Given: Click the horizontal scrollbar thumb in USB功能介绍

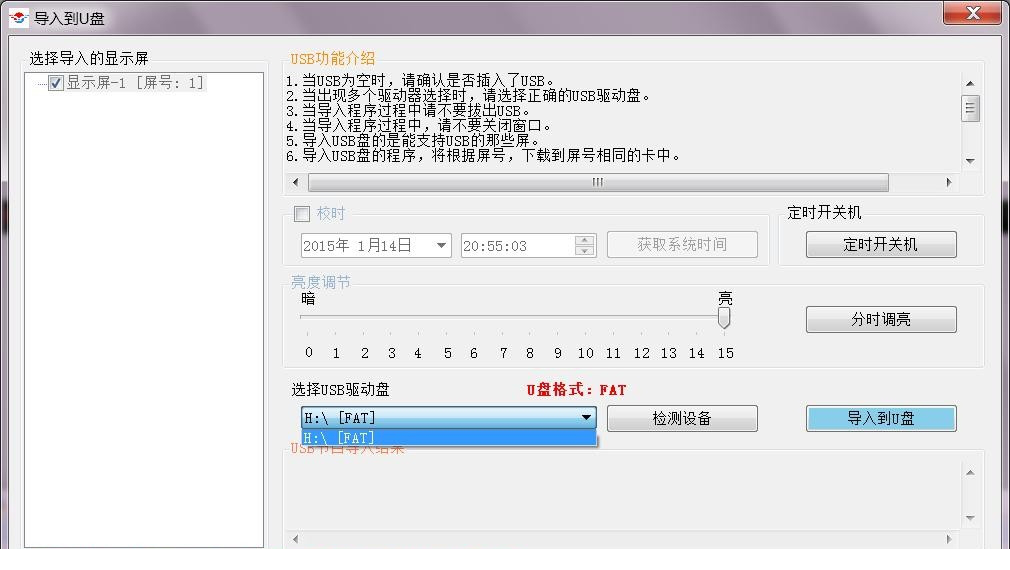Looking at the screenshot, I should pyautogui.click(x=598, y=182).
